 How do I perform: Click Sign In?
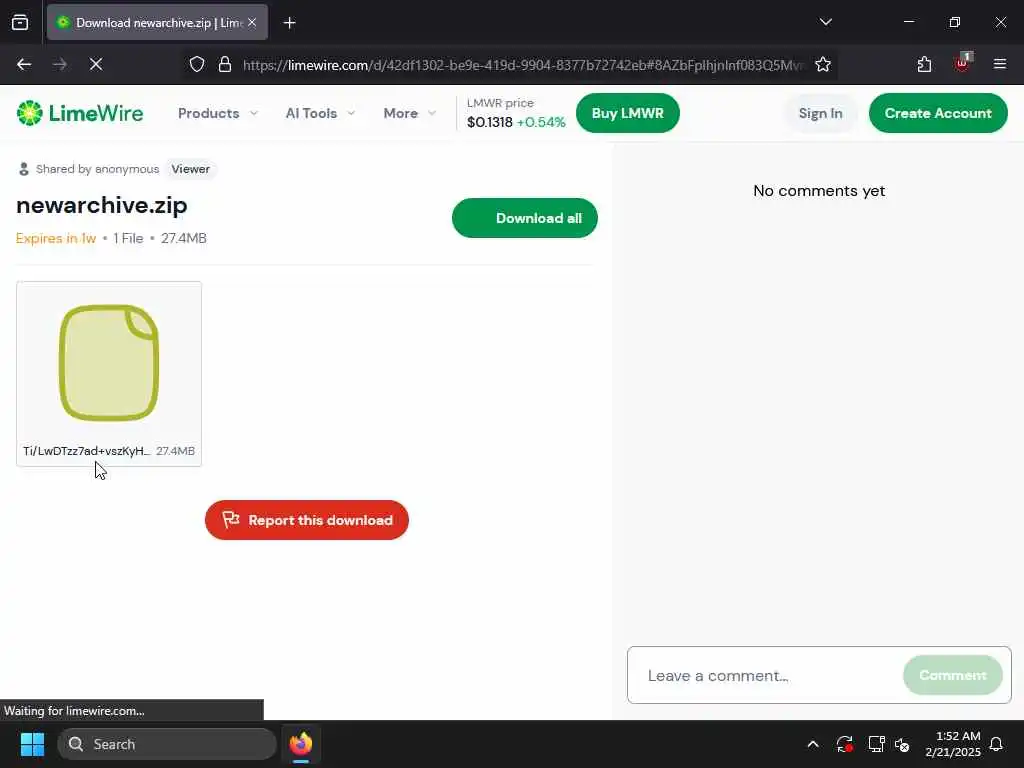coord(820,113)
